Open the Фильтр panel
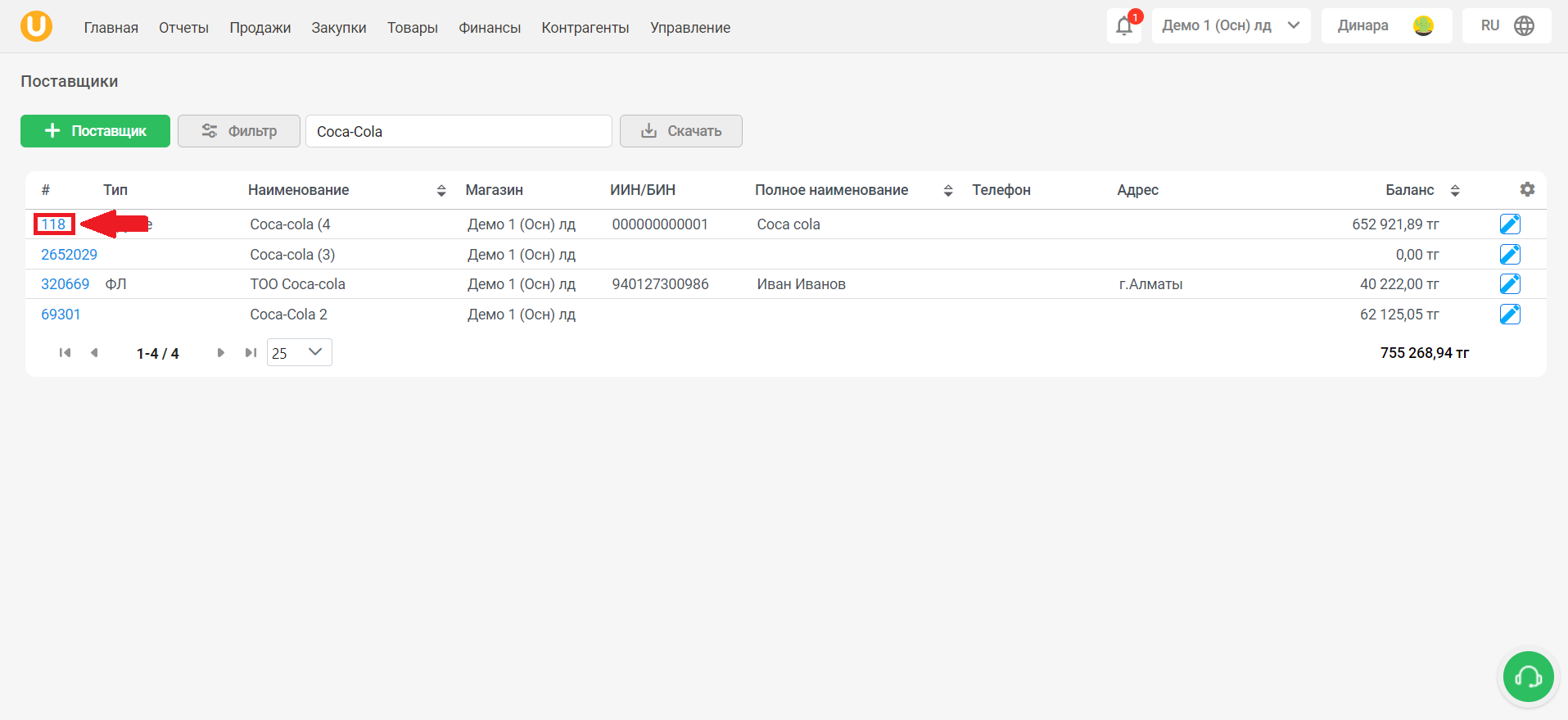The image size is (1568, 720). (239, 131)
